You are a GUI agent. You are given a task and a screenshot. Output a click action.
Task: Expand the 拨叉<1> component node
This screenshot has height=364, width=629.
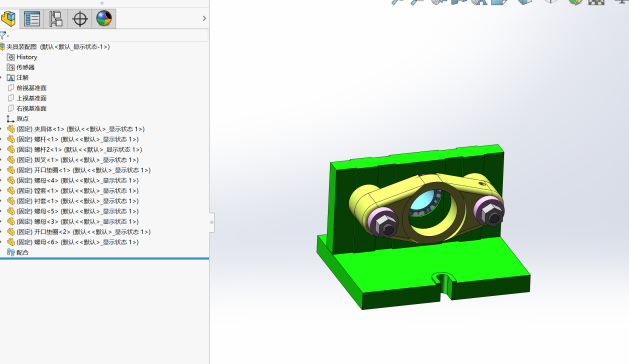(x=2, y=160)
